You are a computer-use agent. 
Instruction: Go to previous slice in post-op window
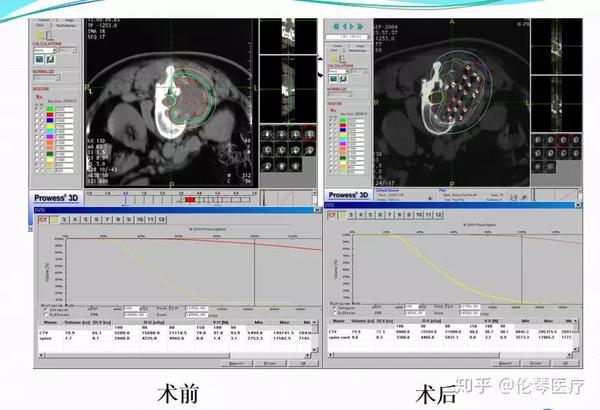coord(344,26)
